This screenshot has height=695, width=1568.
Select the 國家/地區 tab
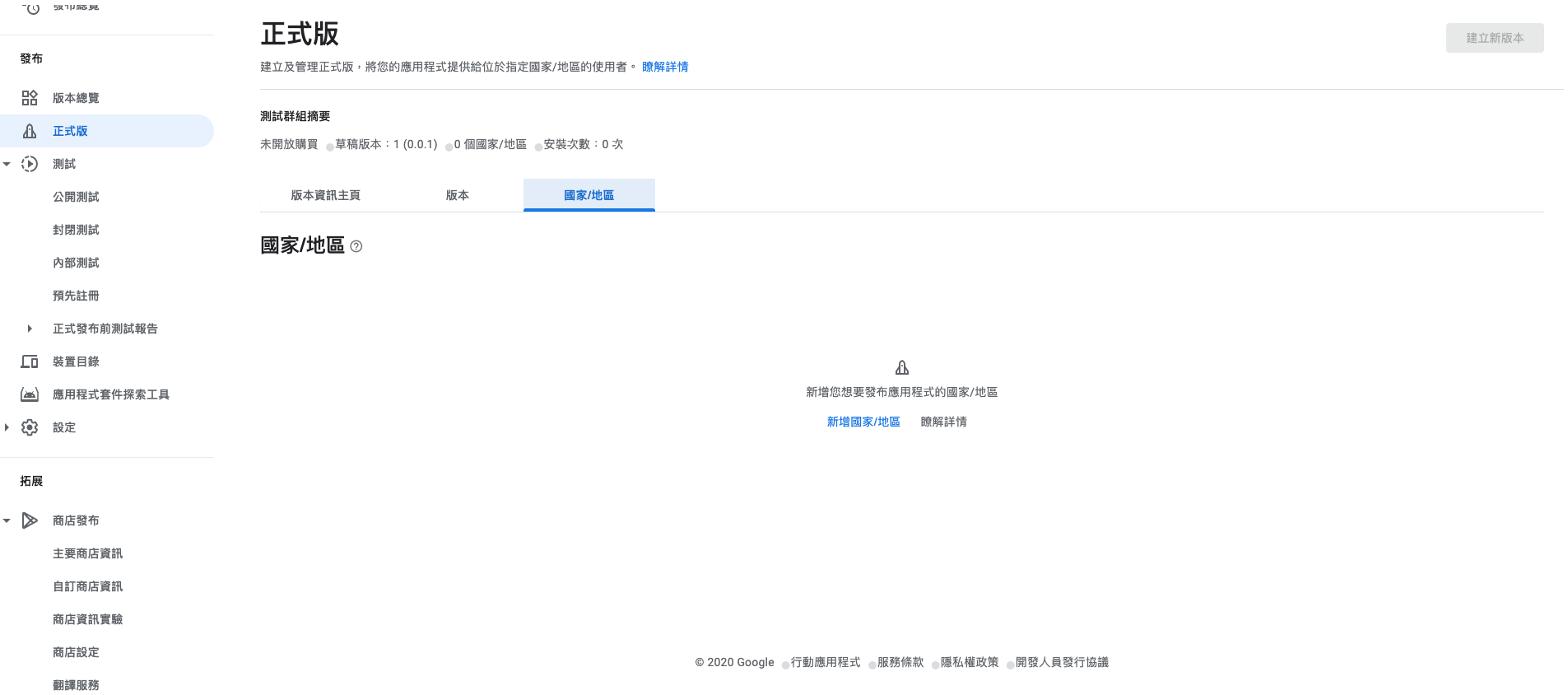coord(589,195)
